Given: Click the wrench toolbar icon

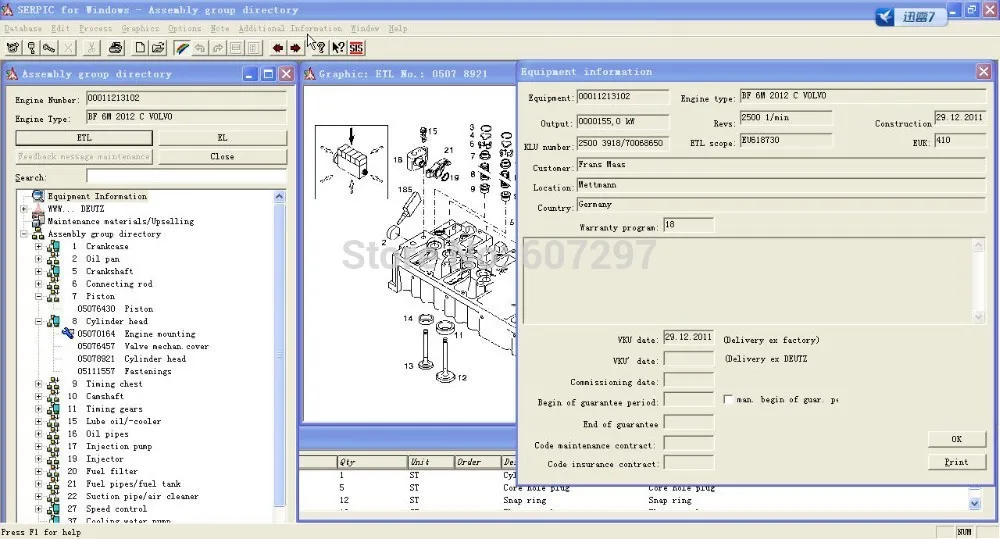Looking at the screenshot, I should [48, 48].
